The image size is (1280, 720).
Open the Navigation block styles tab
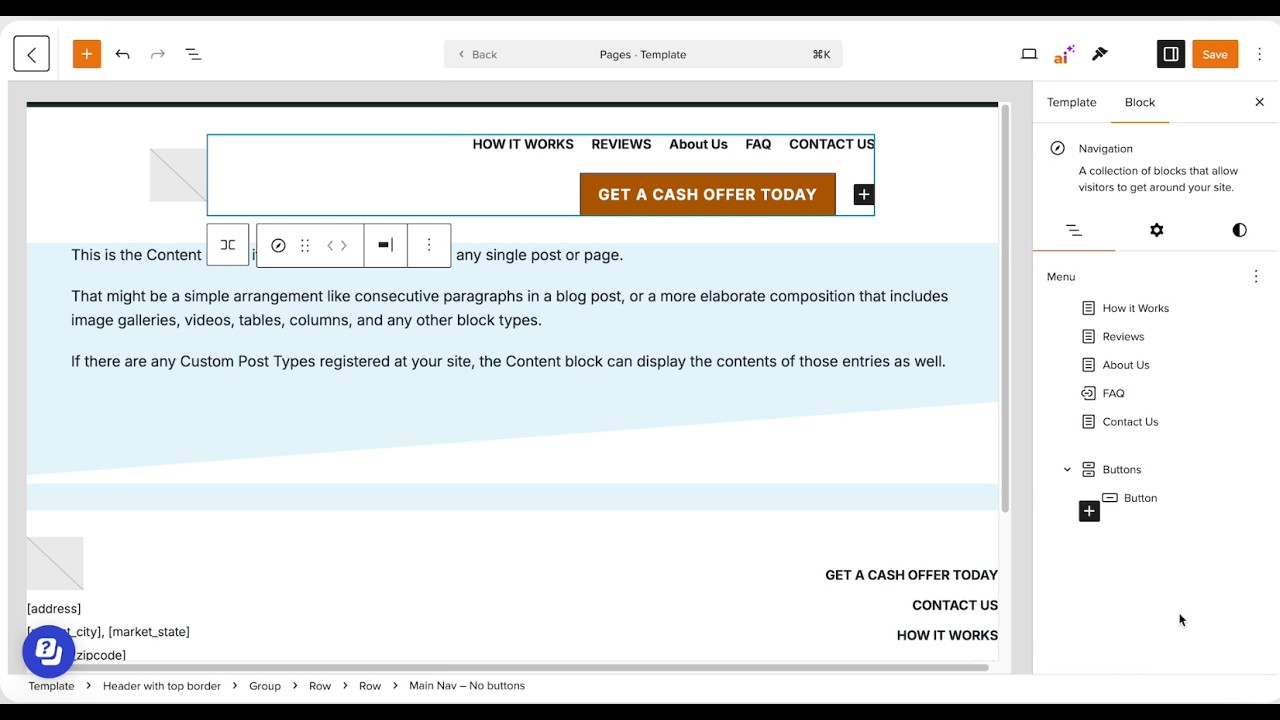(1239, 230)
